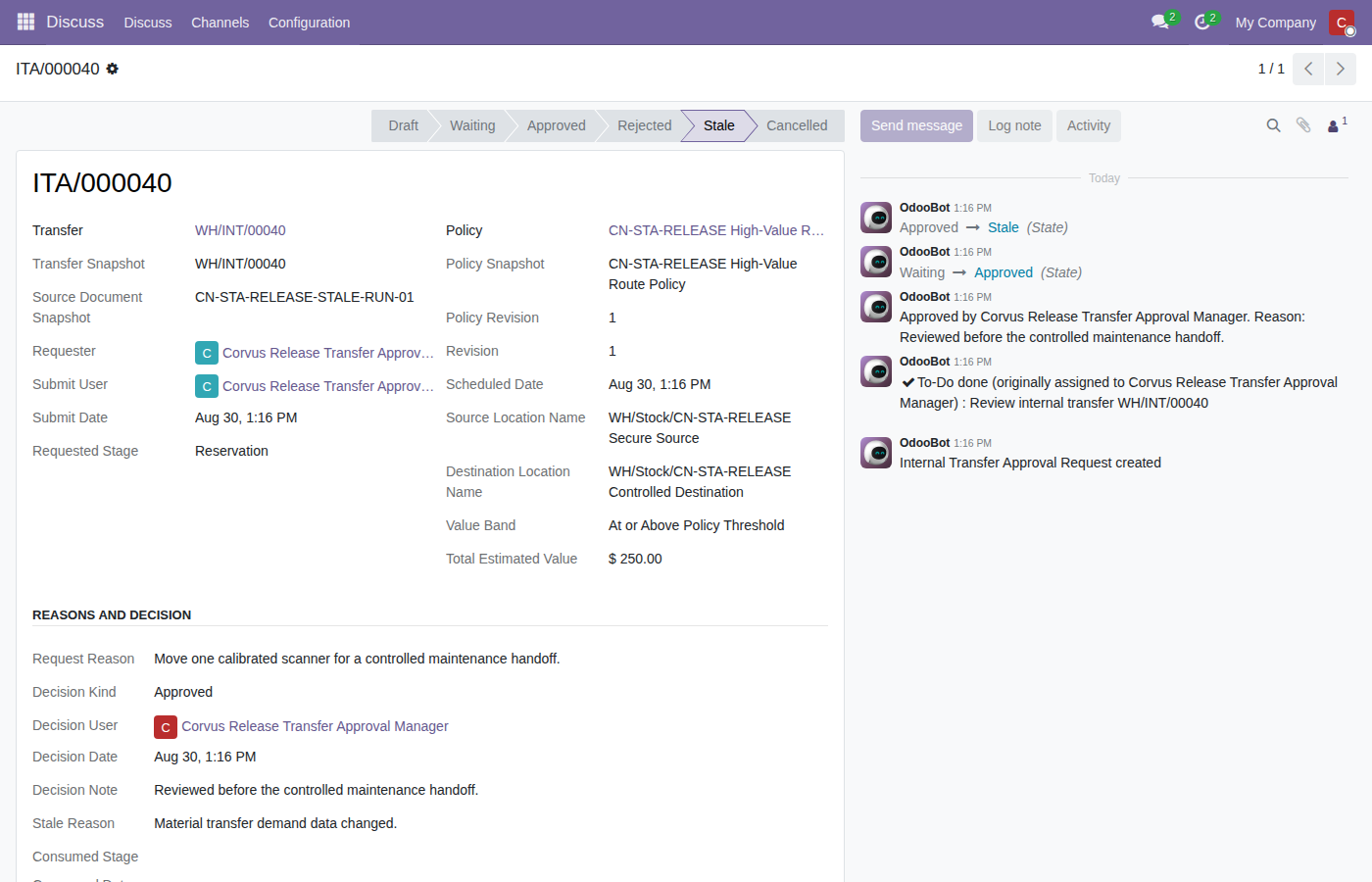Select the Waiting status stage
Screen dimensions: 1372x882
472,125
